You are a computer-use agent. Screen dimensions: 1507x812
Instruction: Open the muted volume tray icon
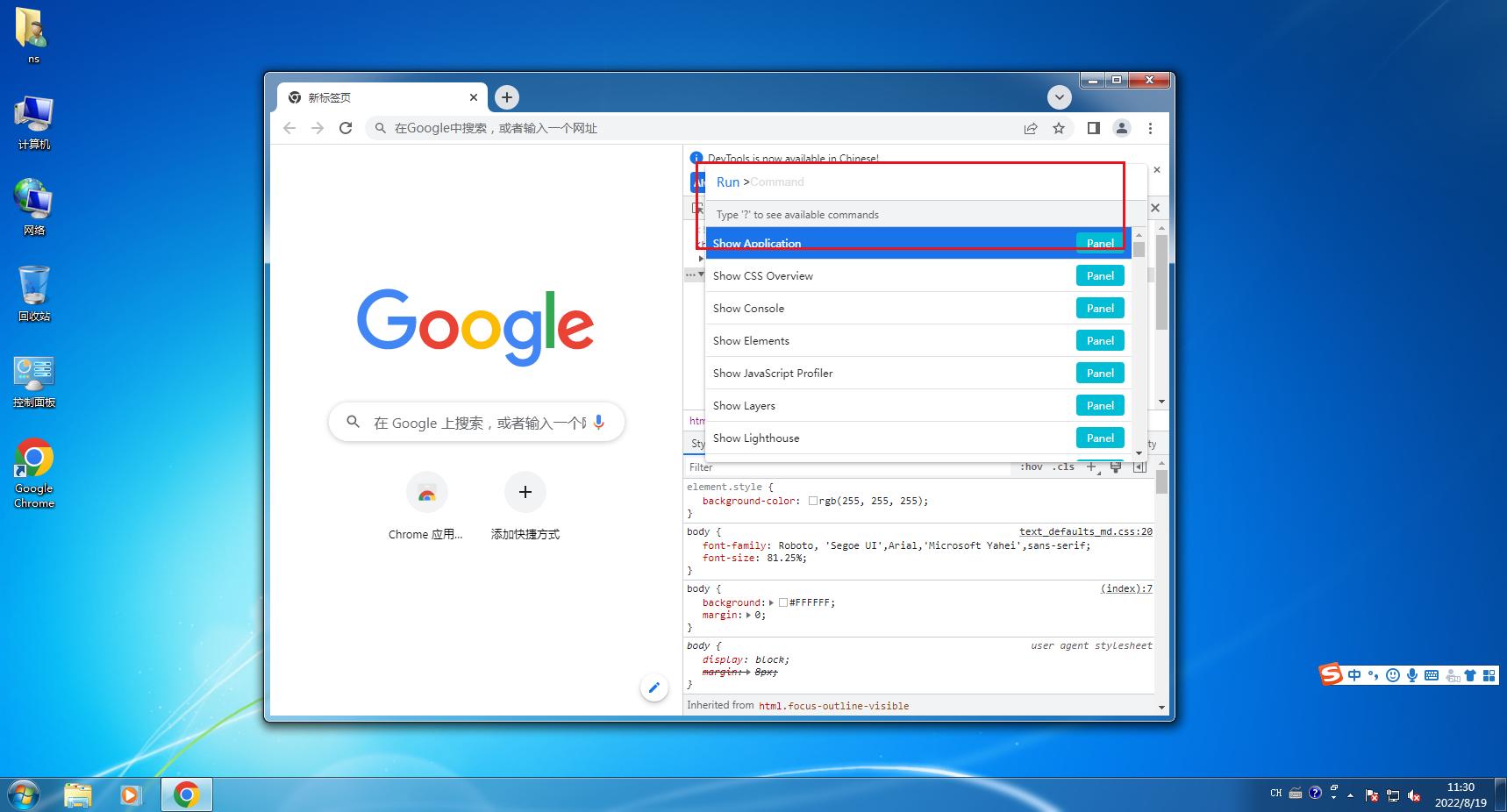(1414, 795)
